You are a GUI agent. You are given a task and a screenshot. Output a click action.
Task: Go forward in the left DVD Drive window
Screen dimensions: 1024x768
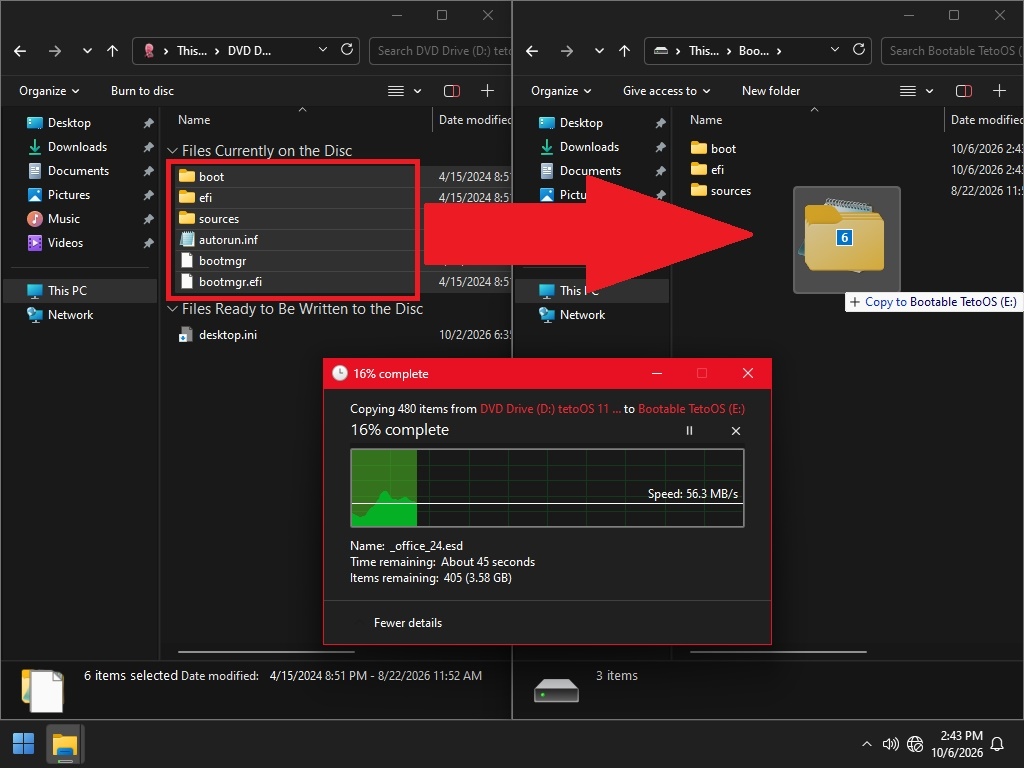(x=55, y=51)
